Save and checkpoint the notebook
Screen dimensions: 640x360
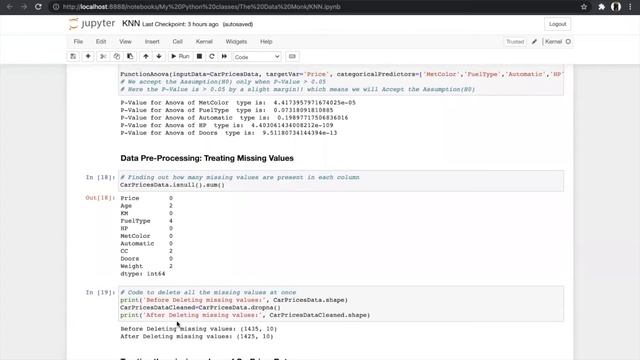pos(73,57)
